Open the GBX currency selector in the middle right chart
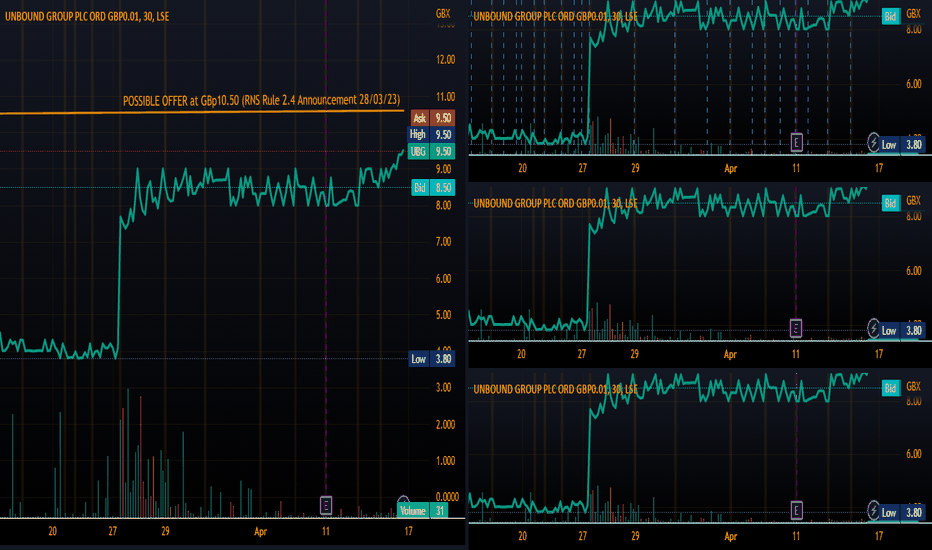This screenshot has height=550, width=932. point(914,200)
